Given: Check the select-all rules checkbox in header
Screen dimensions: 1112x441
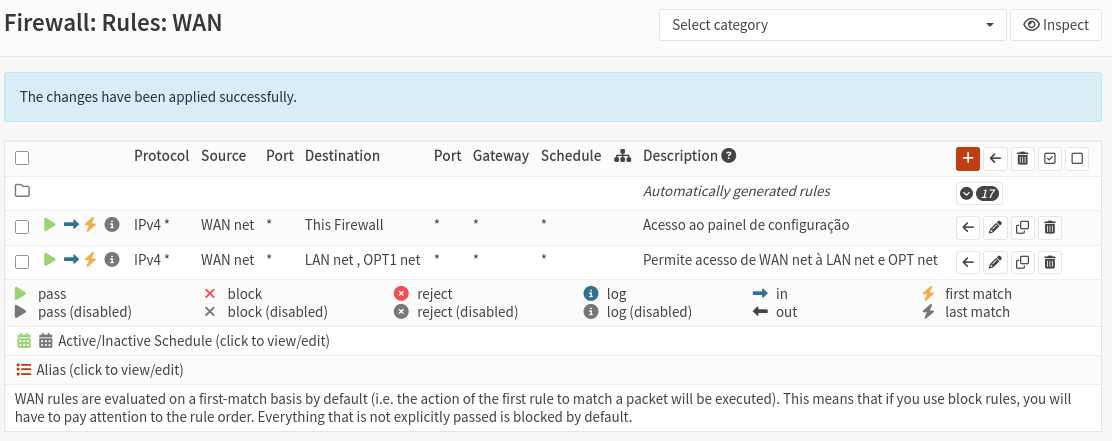Looking at the screenshot, I should pos(22,158).
